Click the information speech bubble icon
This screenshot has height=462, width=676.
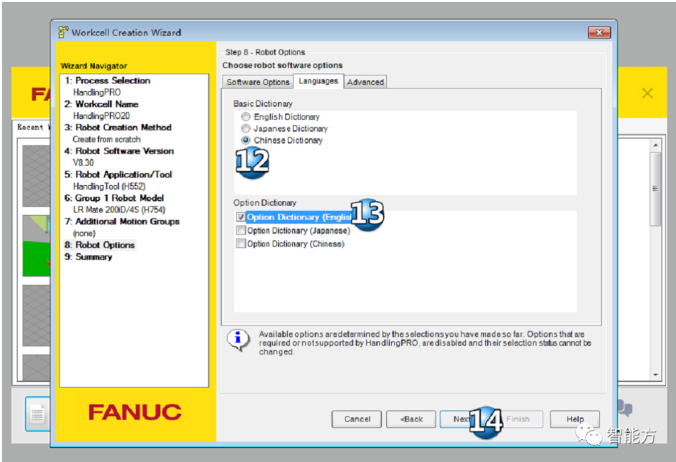238,340
